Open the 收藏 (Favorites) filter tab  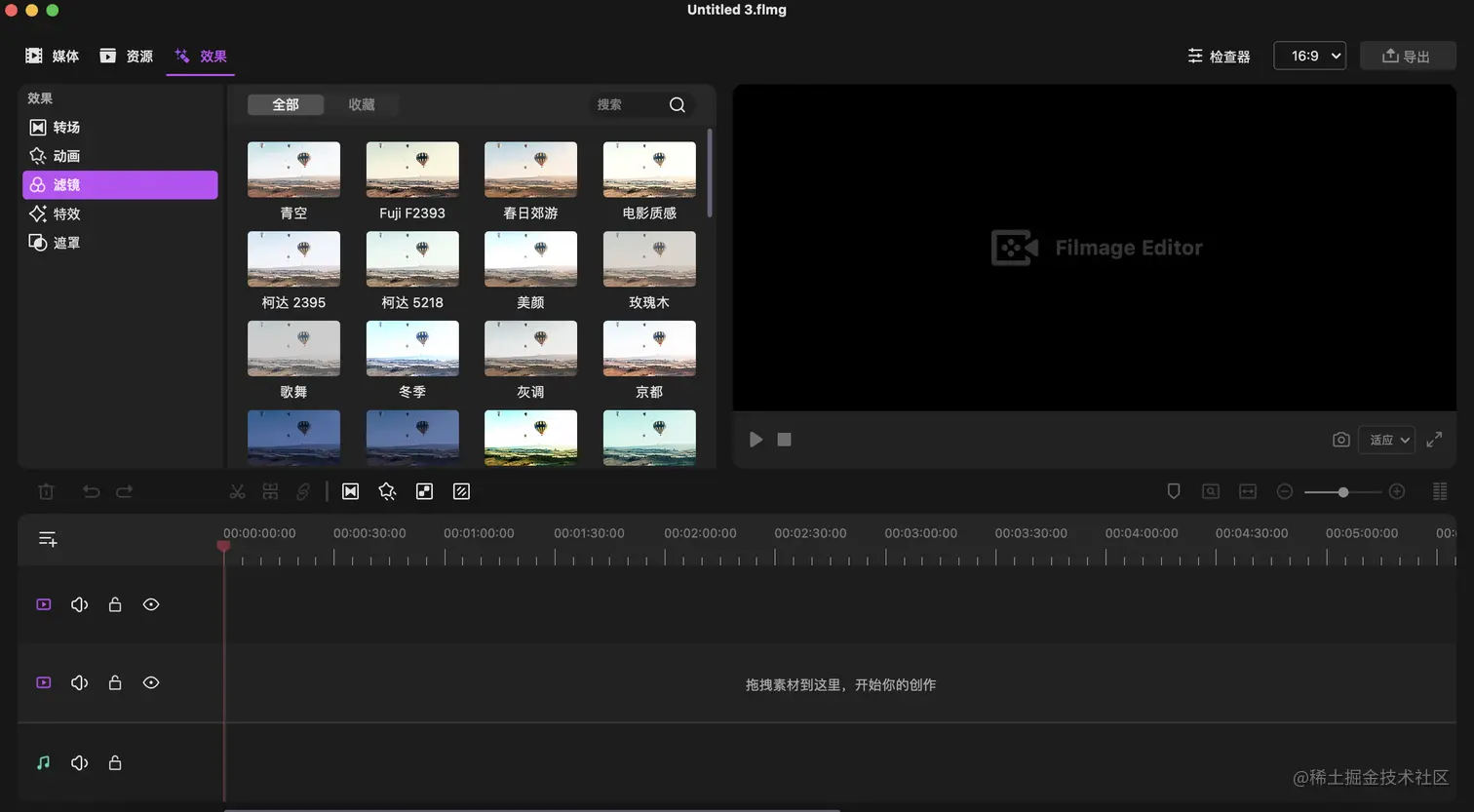(362, 104)
